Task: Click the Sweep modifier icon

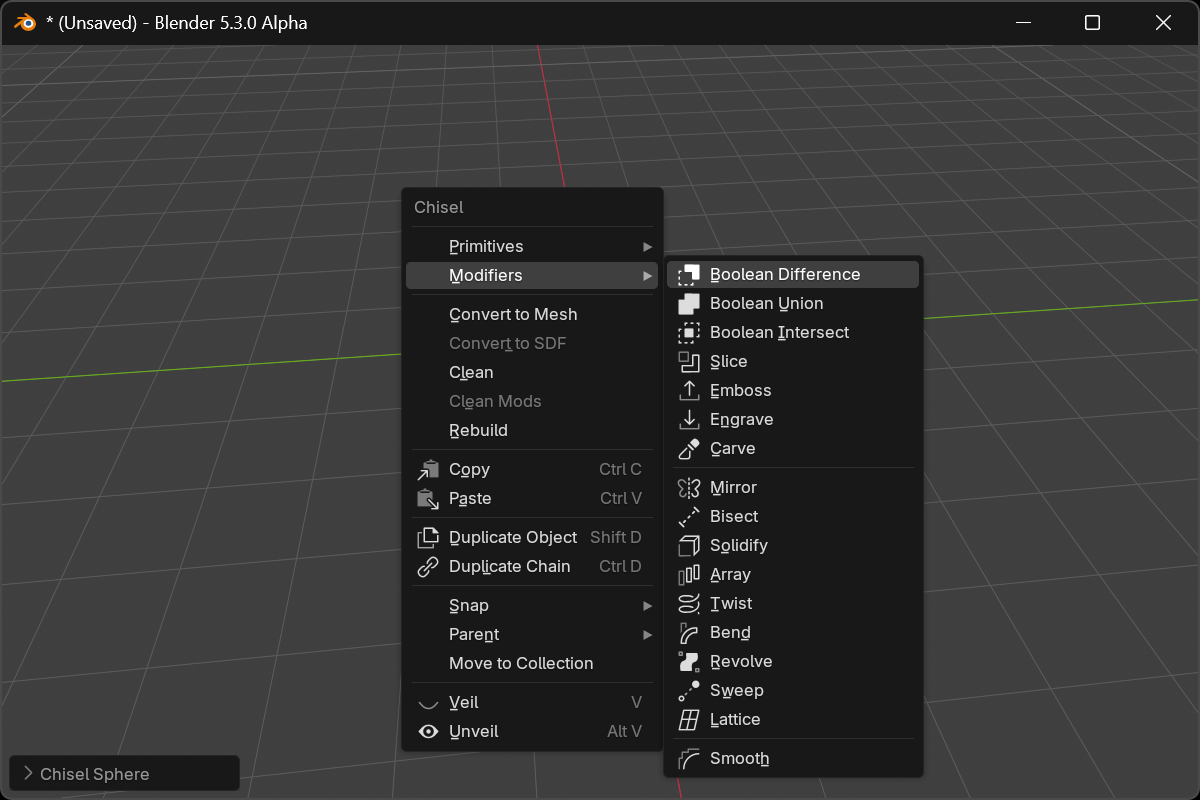Action: (x=689, y=691)
